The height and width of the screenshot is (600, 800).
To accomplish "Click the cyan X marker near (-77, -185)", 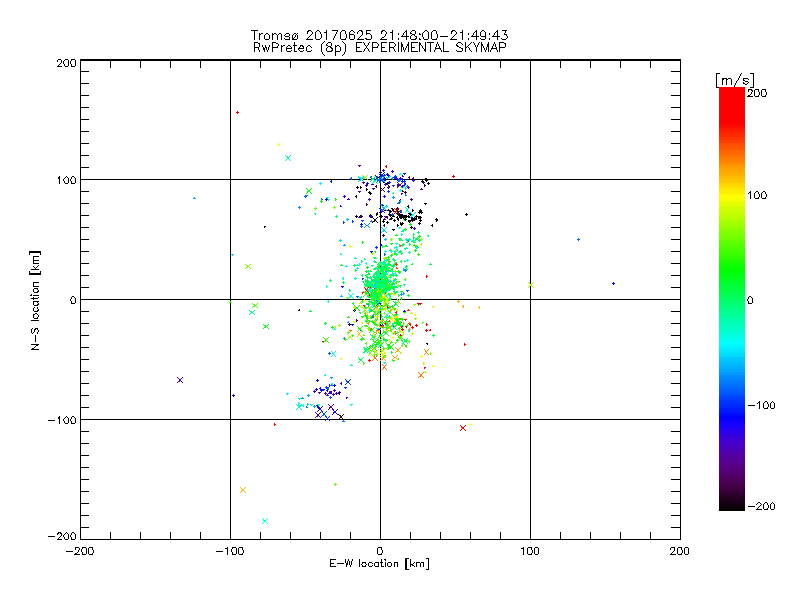I will pos(265,521).
